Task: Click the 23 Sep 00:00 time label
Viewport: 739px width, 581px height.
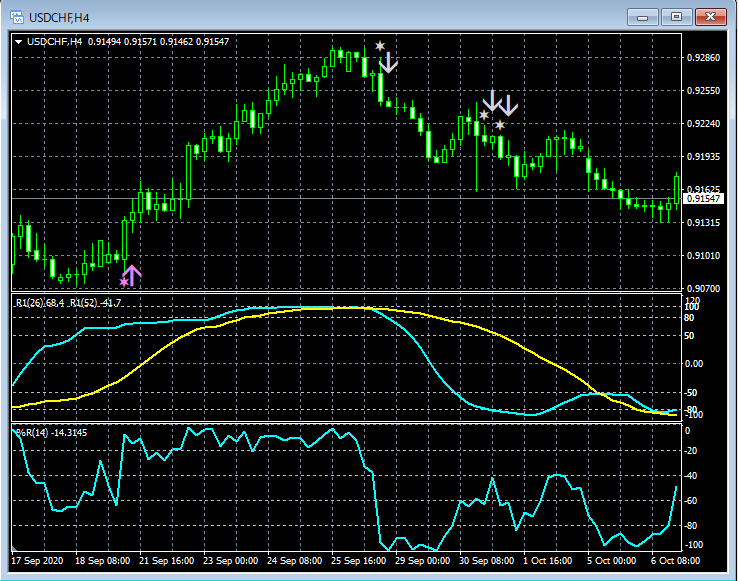Action: pyautogui.click(x=230, y=561)
